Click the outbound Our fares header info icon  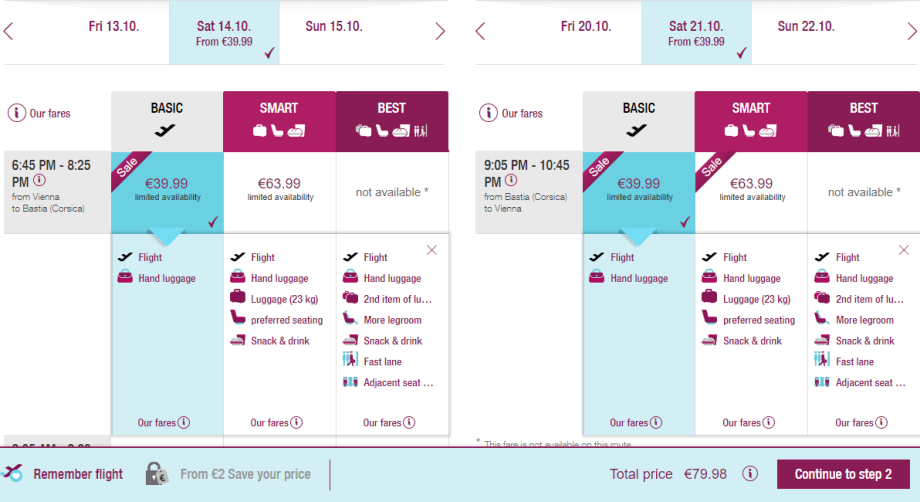click(16, 113)
